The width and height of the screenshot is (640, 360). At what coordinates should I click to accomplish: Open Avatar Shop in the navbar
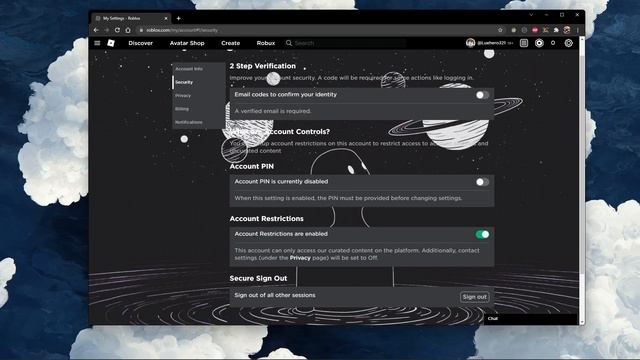coord(187,43)
